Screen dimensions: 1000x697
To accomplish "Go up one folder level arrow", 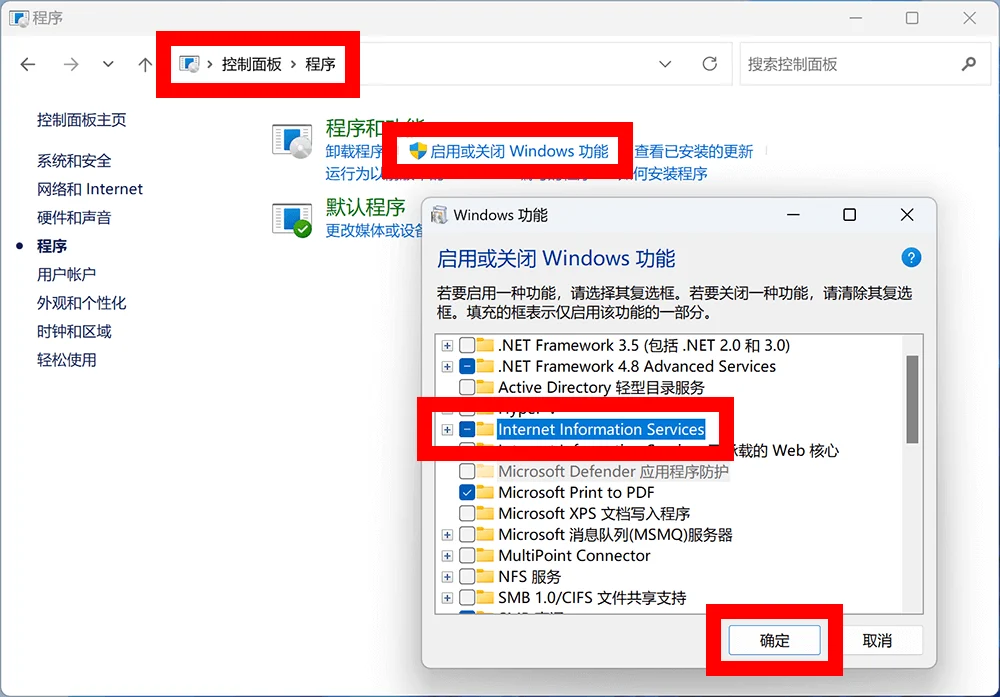I will [145, 64].
